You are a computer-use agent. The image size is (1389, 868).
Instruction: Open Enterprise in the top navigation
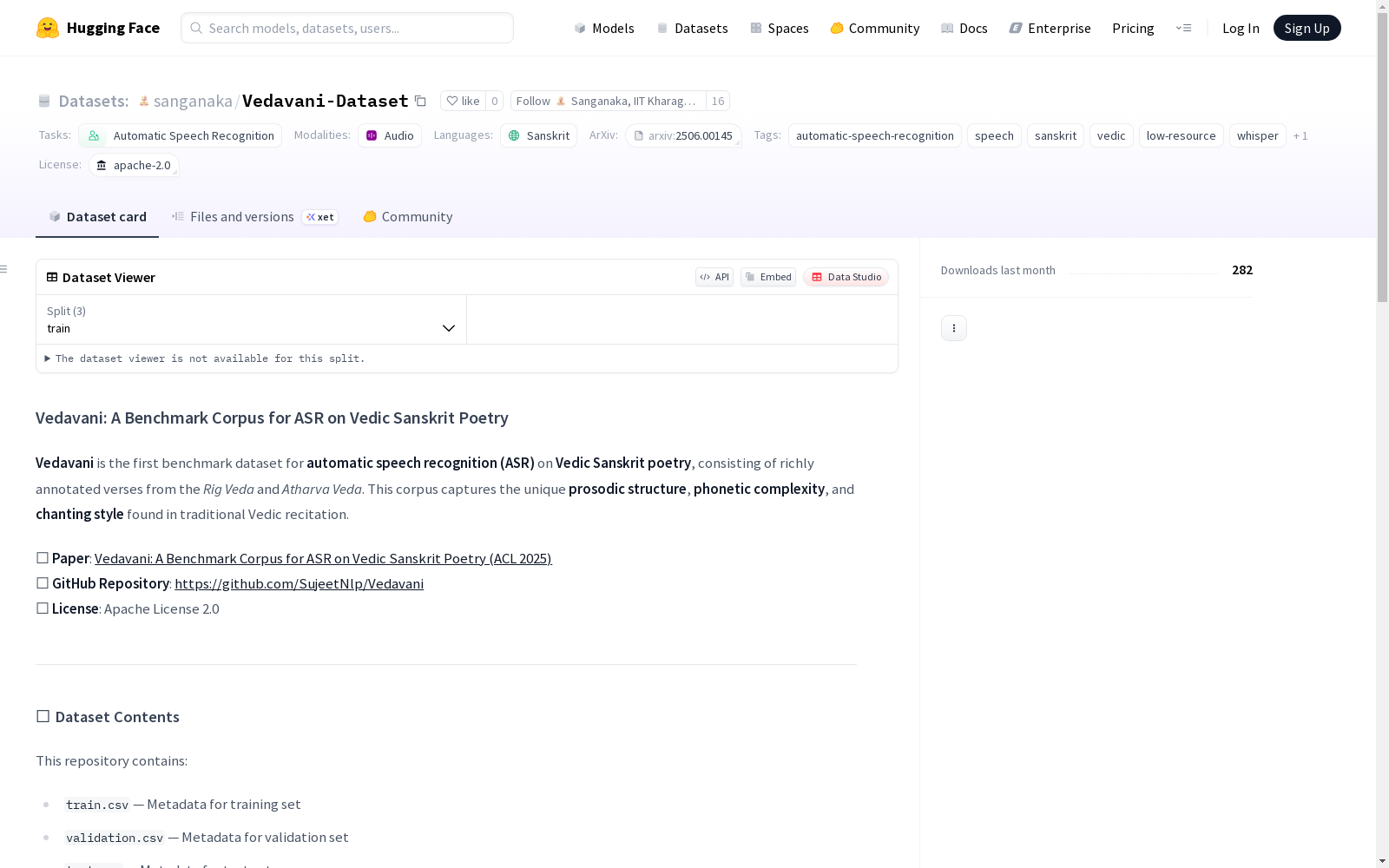(1050, 28)
